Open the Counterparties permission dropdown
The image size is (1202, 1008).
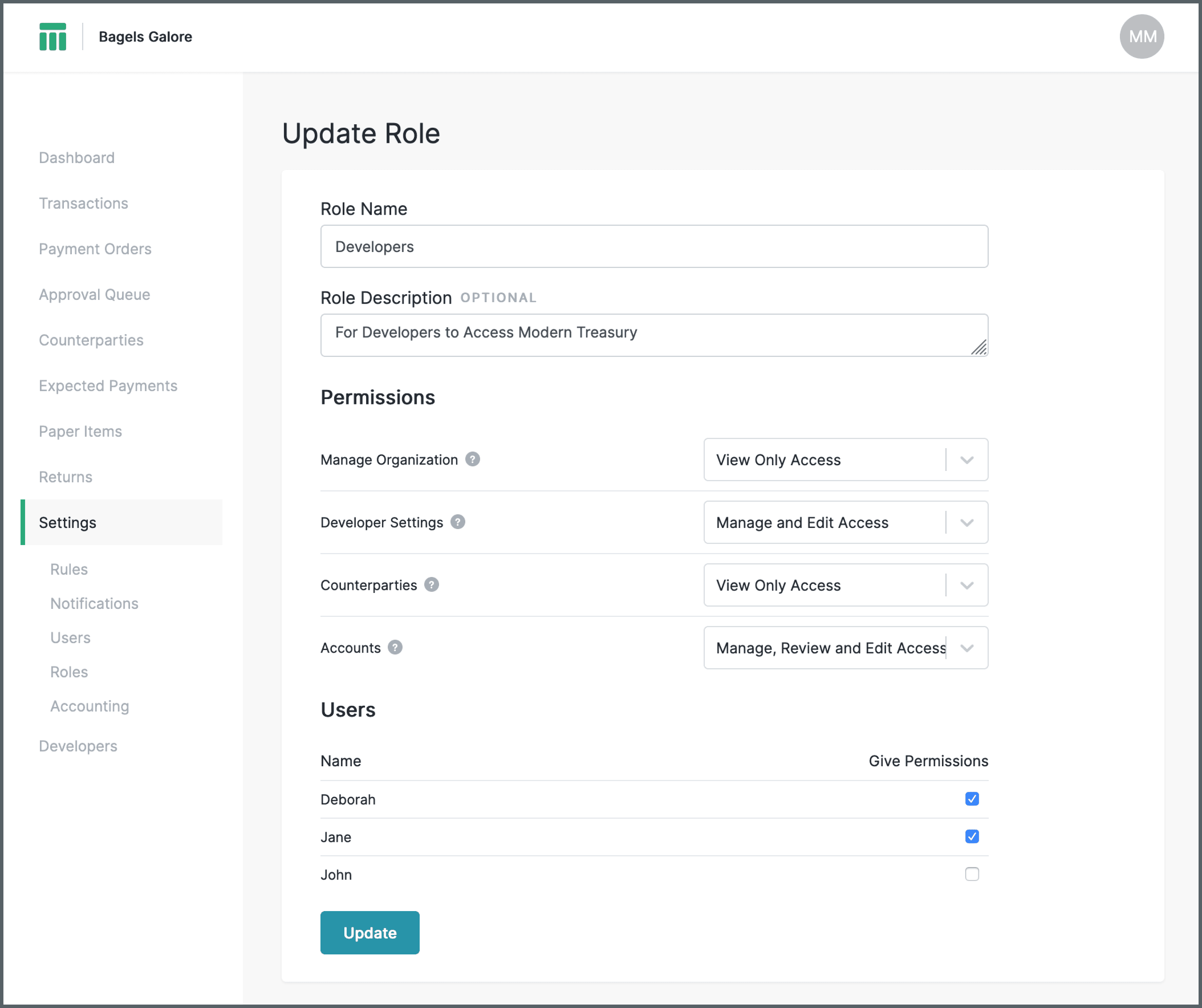click(x=845, y=585)
